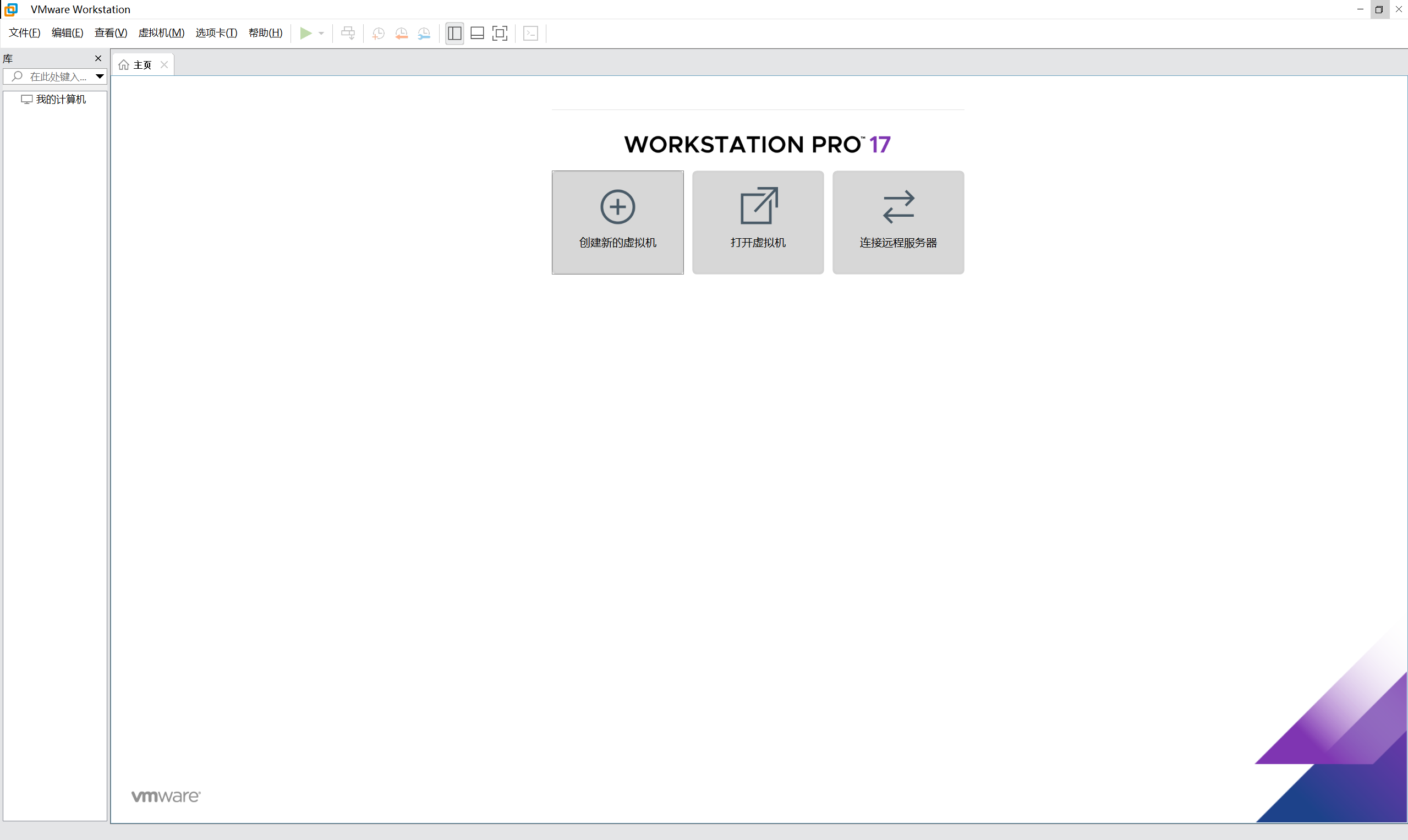Open the snapshot manager wrench icon
The width and height of the screenshot is (1408, 840).
(424, 34)
